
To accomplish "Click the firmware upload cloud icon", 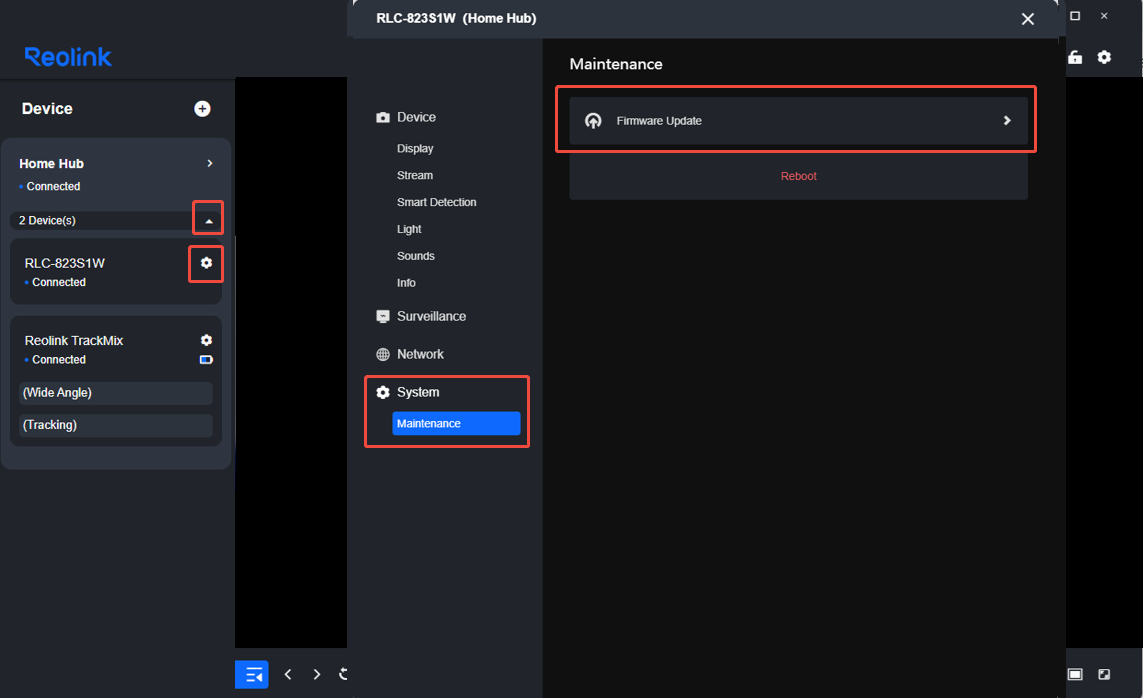I will [593, 121].
